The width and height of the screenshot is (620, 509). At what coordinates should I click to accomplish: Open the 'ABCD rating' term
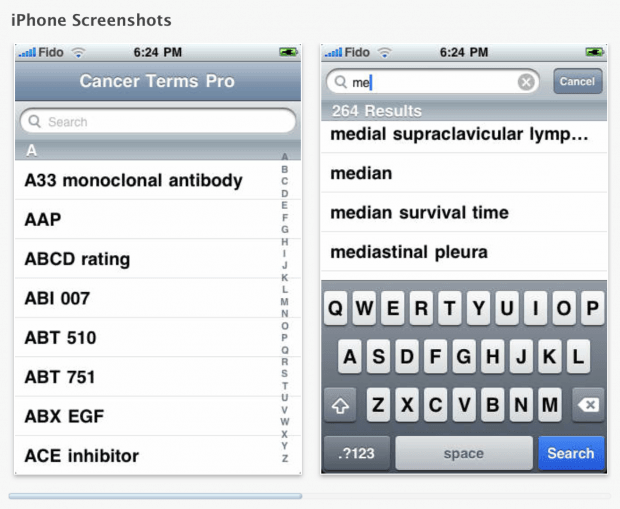(77, 259)
